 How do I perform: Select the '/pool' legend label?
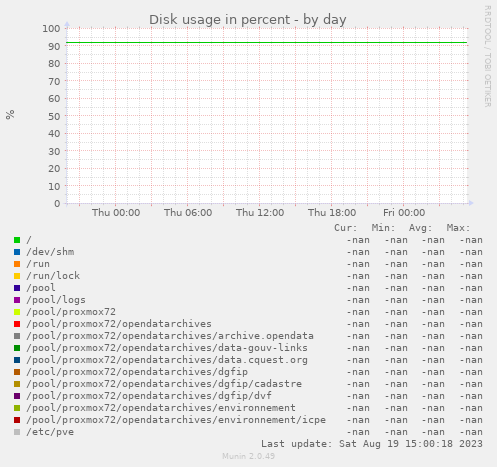[41, 288]
